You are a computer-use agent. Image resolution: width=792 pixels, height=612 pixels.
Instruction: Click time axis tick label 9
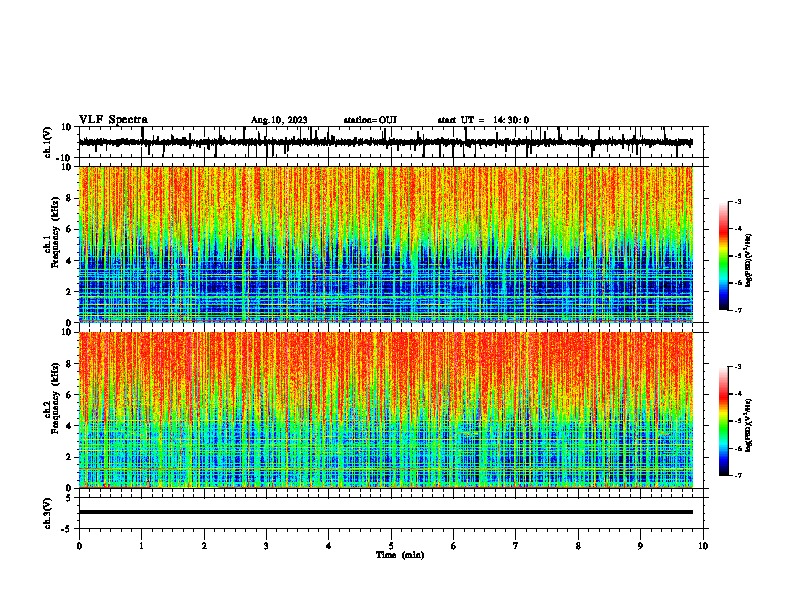click(640, 546)
